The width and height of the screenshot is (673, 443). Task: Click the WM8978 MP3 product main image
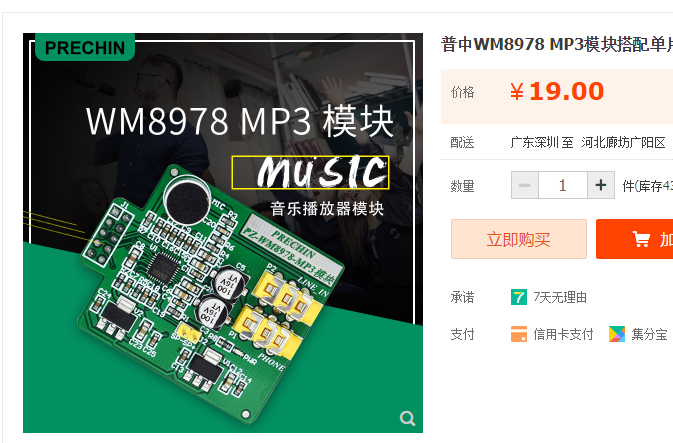tap(223, 233)
